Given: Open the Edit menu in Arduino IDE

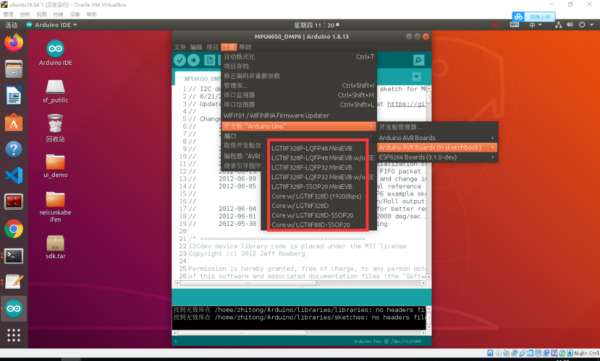Looking at the screenshot, I should click(x=196, y=47).
